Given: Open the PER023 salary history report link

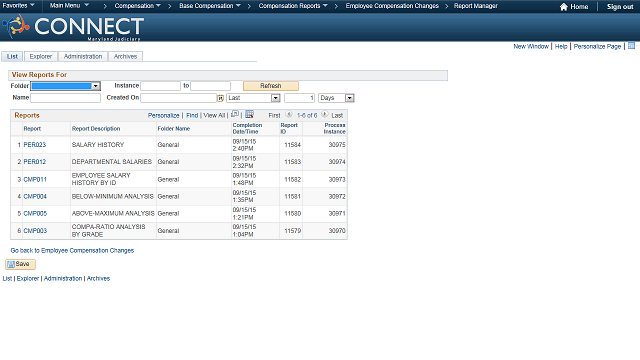Looking at the screenshot, I should 35,144.
